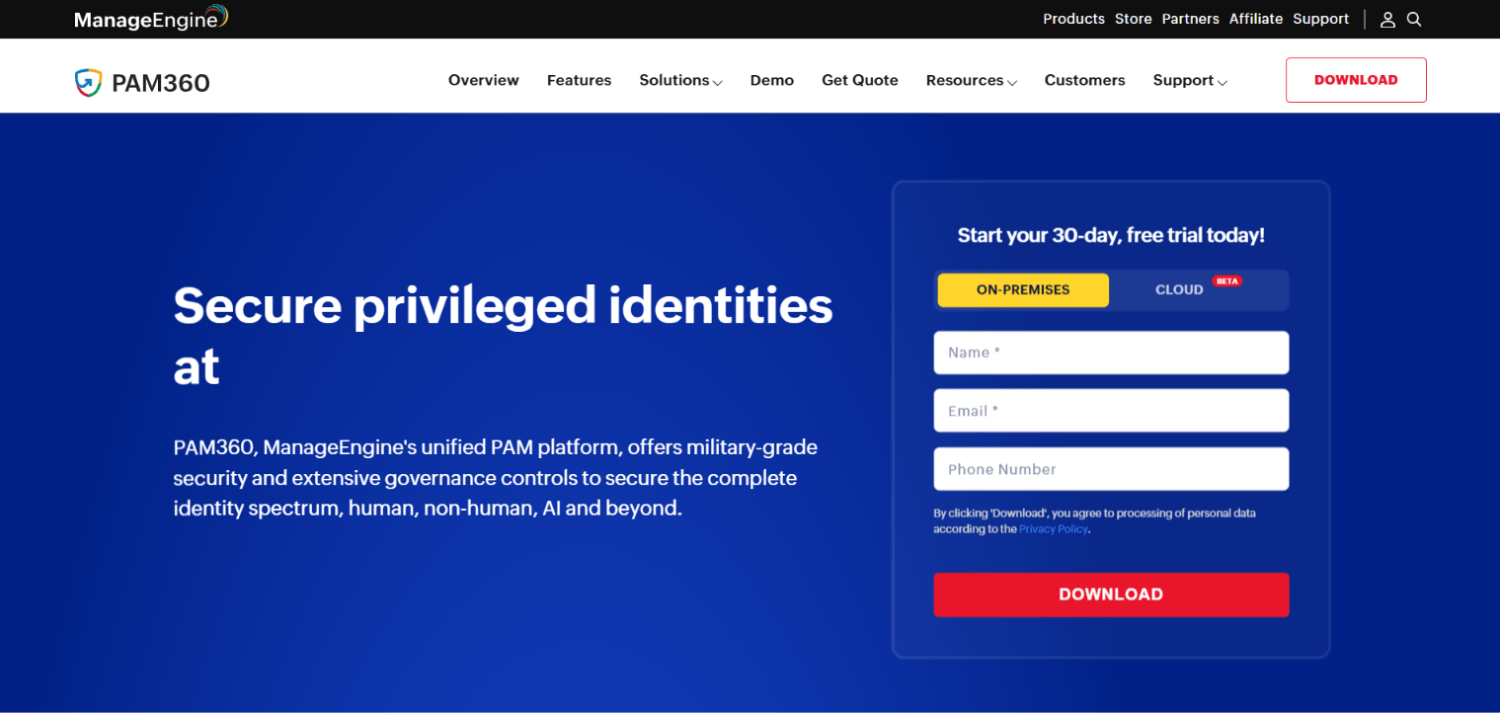This screenshot has width=1500, height=713.
Task: Open the Partners link
Action: [x=1190, y=19]
